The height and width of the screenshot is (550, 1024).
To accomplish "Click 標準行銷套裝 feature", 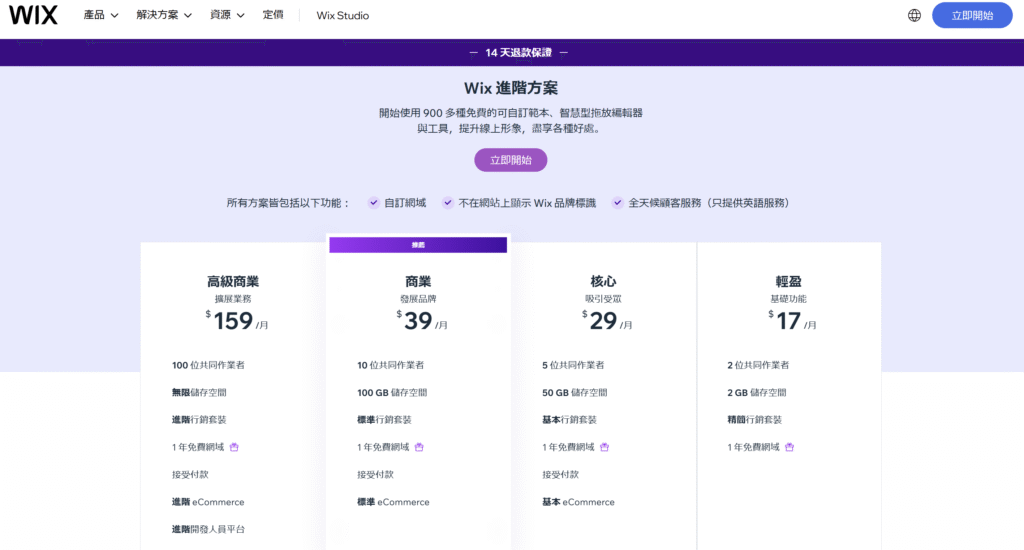I will coord(384,419).
